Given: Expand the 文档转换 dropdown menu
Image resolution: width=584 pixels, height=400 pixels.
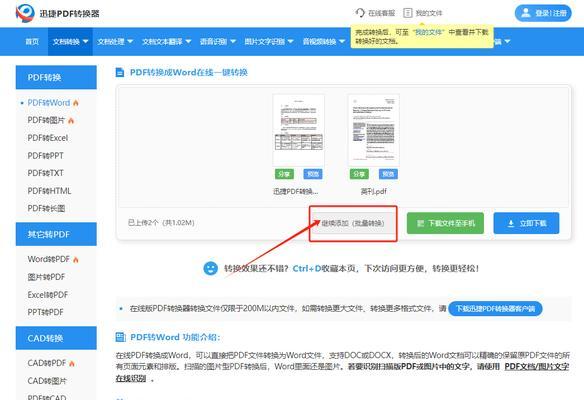Looking at the screenshot, I should tap(70, 41).
